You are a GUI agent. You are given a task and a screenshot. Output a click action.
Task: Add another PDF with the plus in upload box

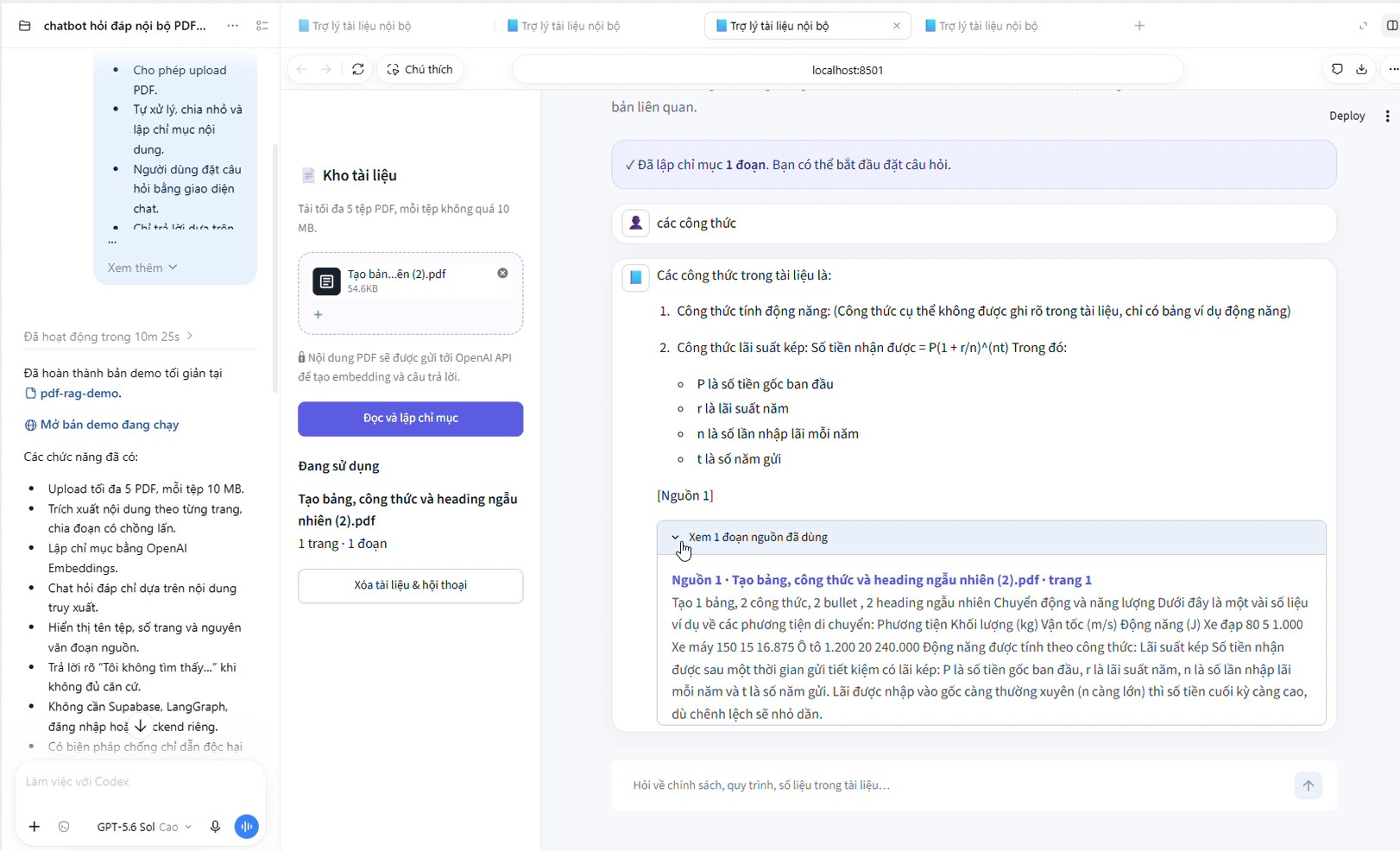pos(318,315)
